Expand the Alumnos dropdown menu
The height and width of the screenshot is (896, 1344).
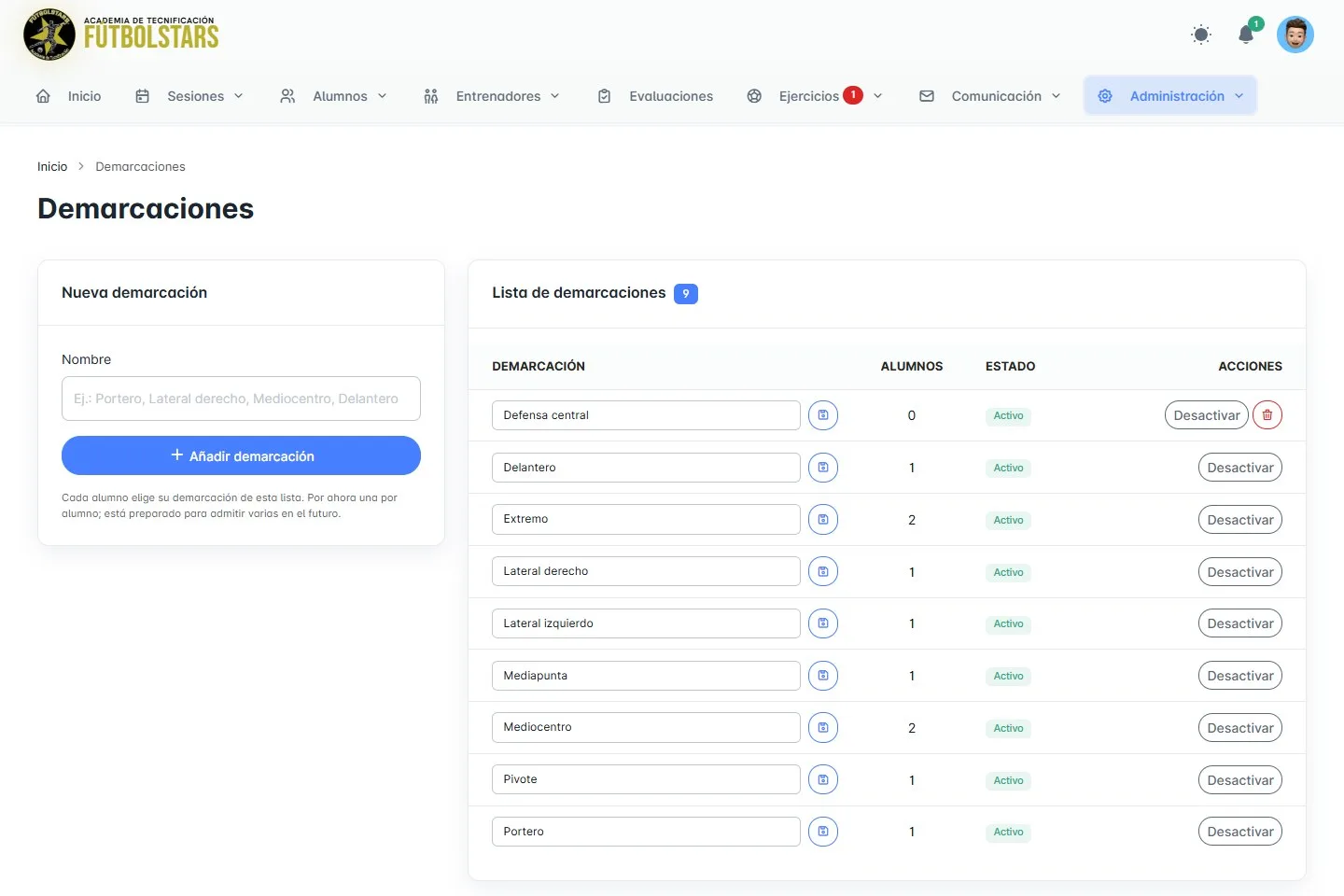point(333,96)
